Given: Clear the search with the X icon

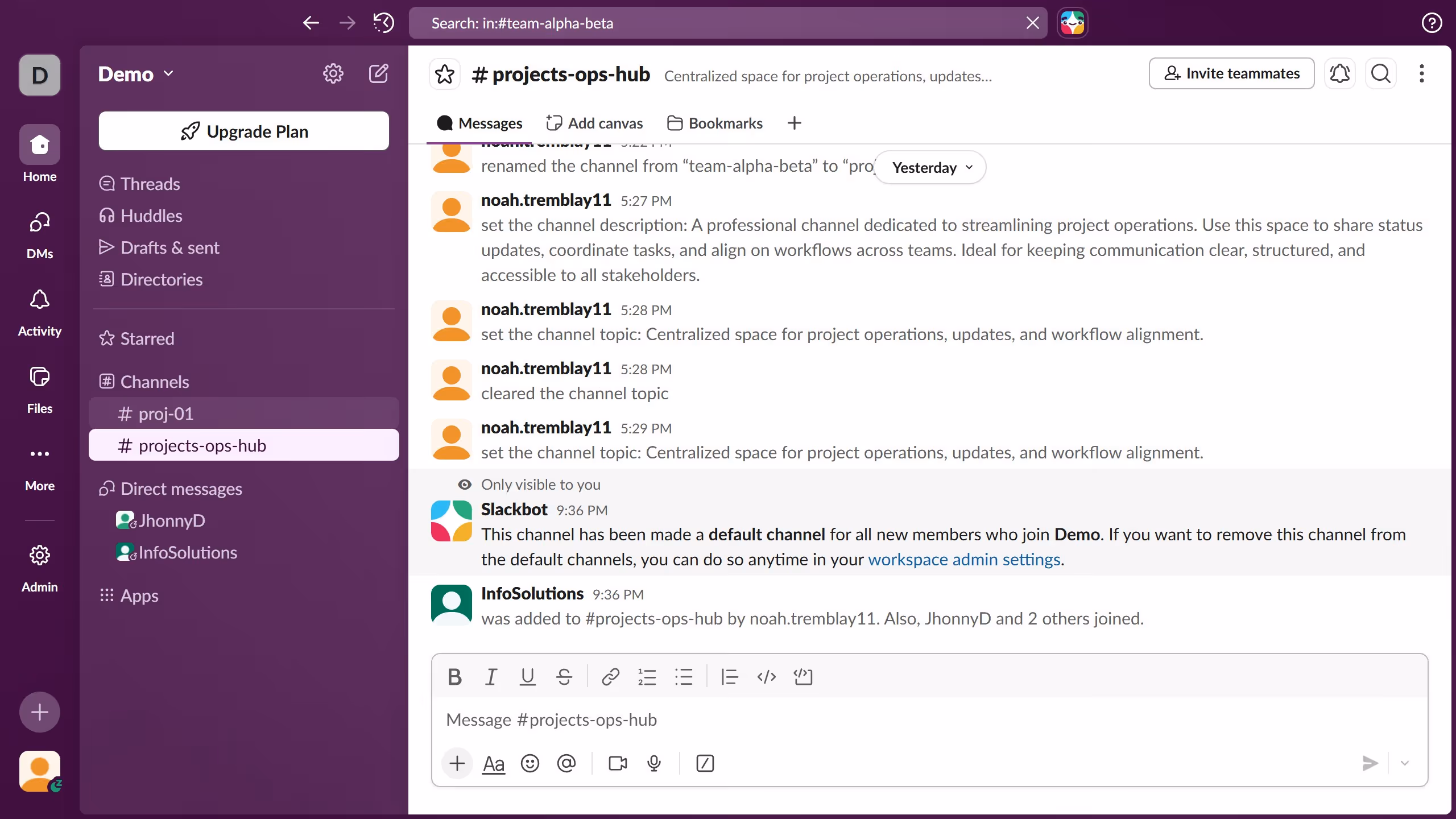Looking at the screenshot, I should click(x=1032, y=23).
